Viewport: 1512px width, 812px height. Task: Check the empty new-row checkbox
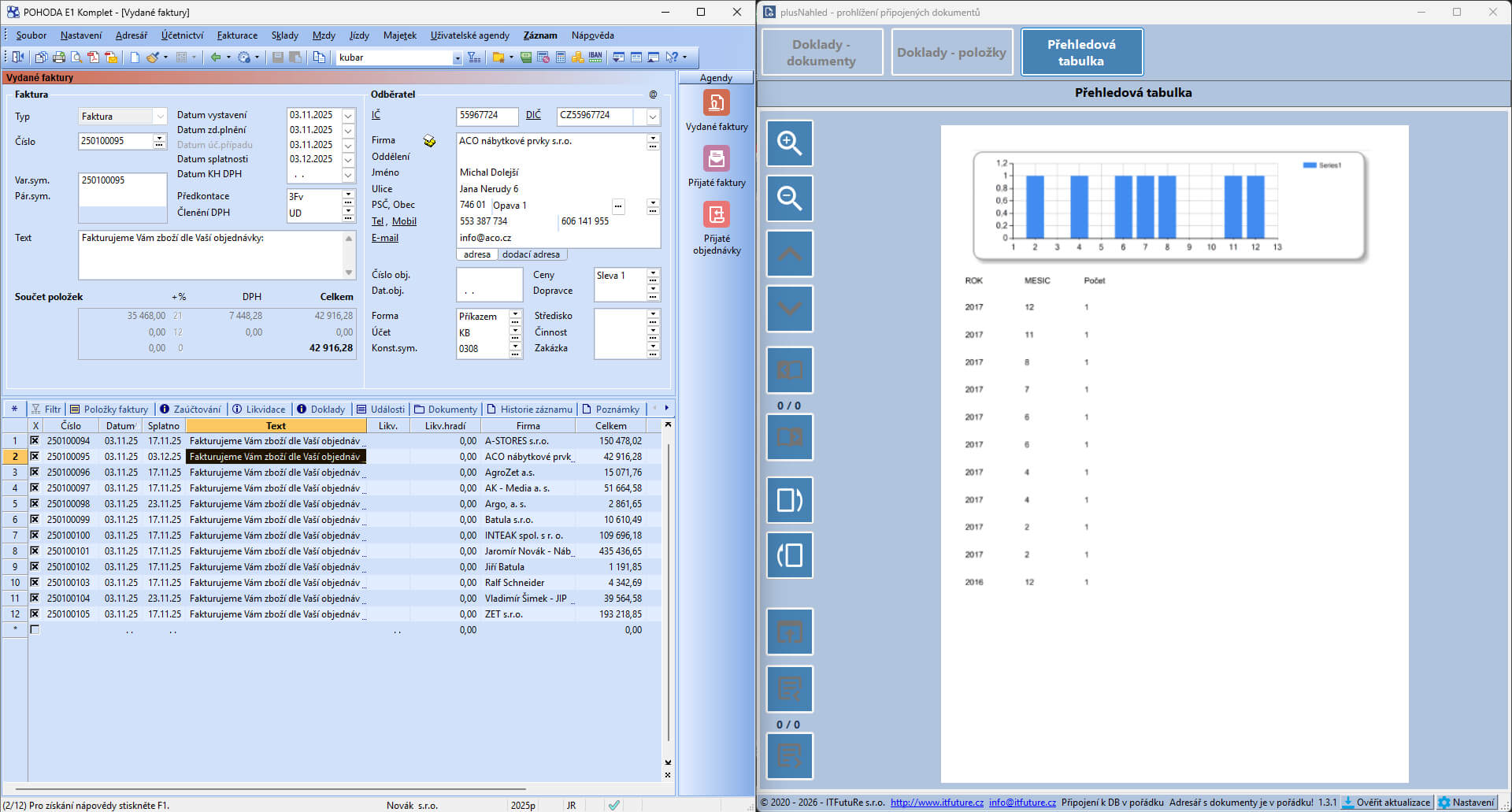[35, 630]
